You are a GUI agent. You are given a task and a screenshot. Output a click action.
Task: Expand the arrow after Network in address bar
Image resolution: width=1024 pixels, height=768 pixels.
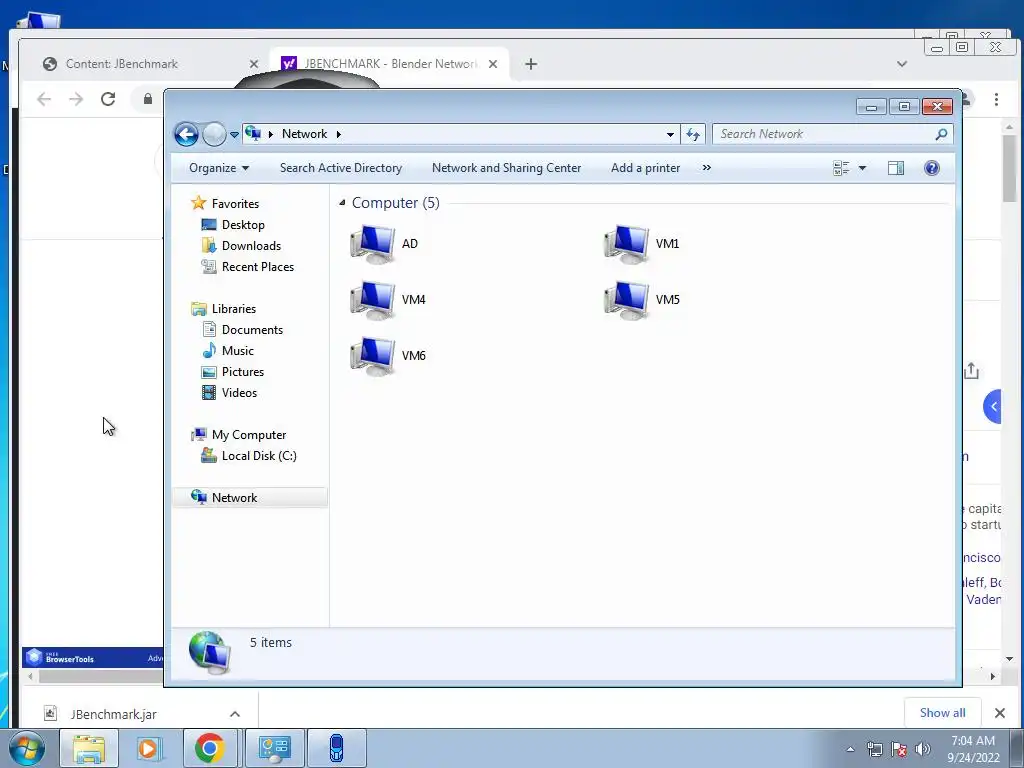tap(338, 134)
